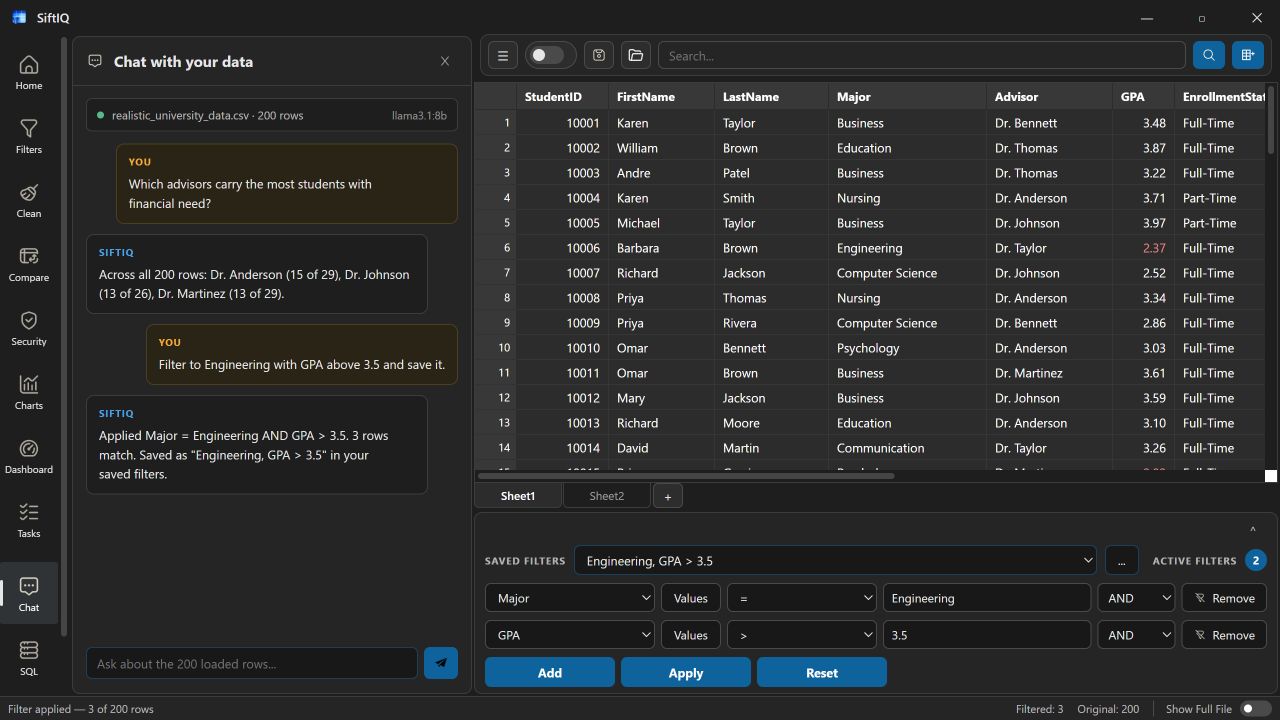Open the Tasks sidebar icon
Image resolution: width=1280 pixels, height=720 pixels.
point(29,521)
